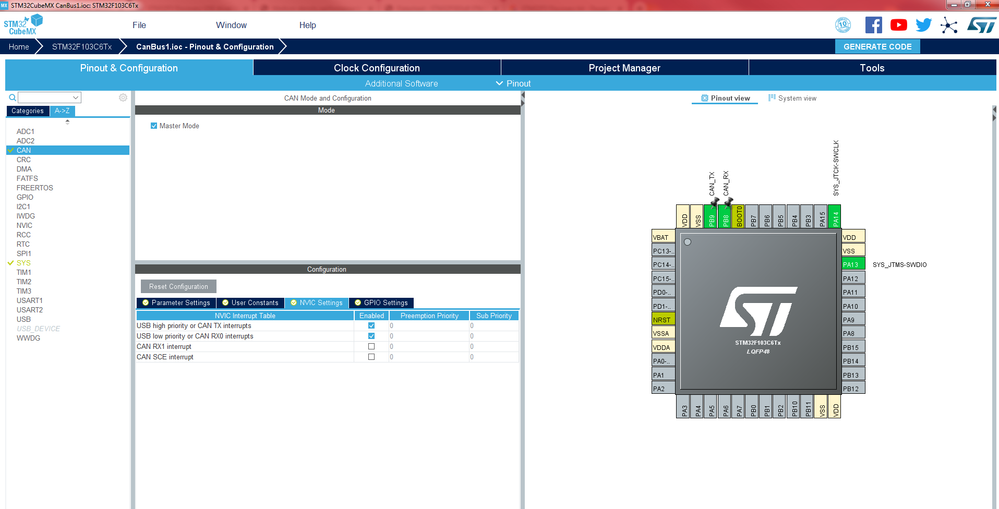Open the Help menu

point(308,25)
